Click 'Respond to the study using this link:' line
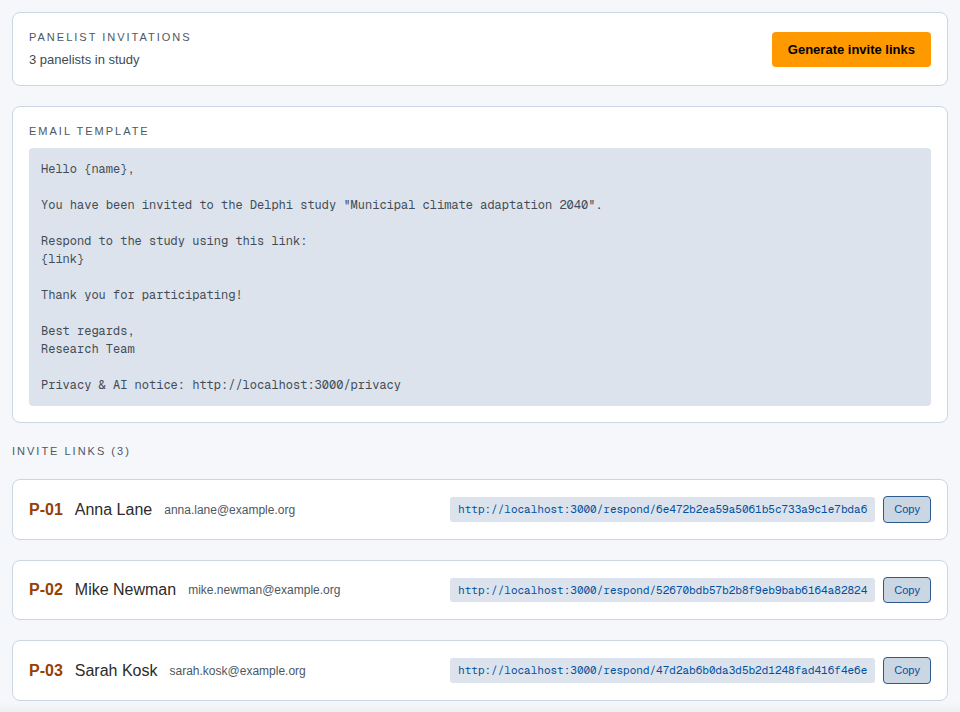The height and width of the screenshot is (712, 960). [174, 241]
